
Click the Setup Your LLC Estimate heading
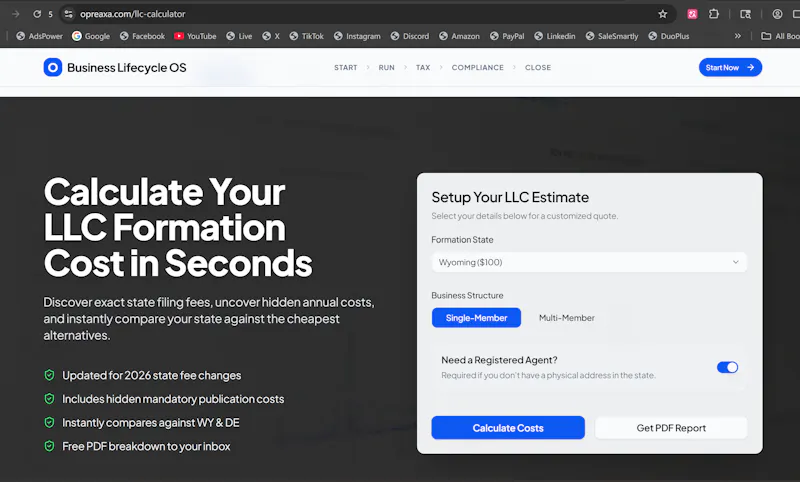(x=510, y=197)
